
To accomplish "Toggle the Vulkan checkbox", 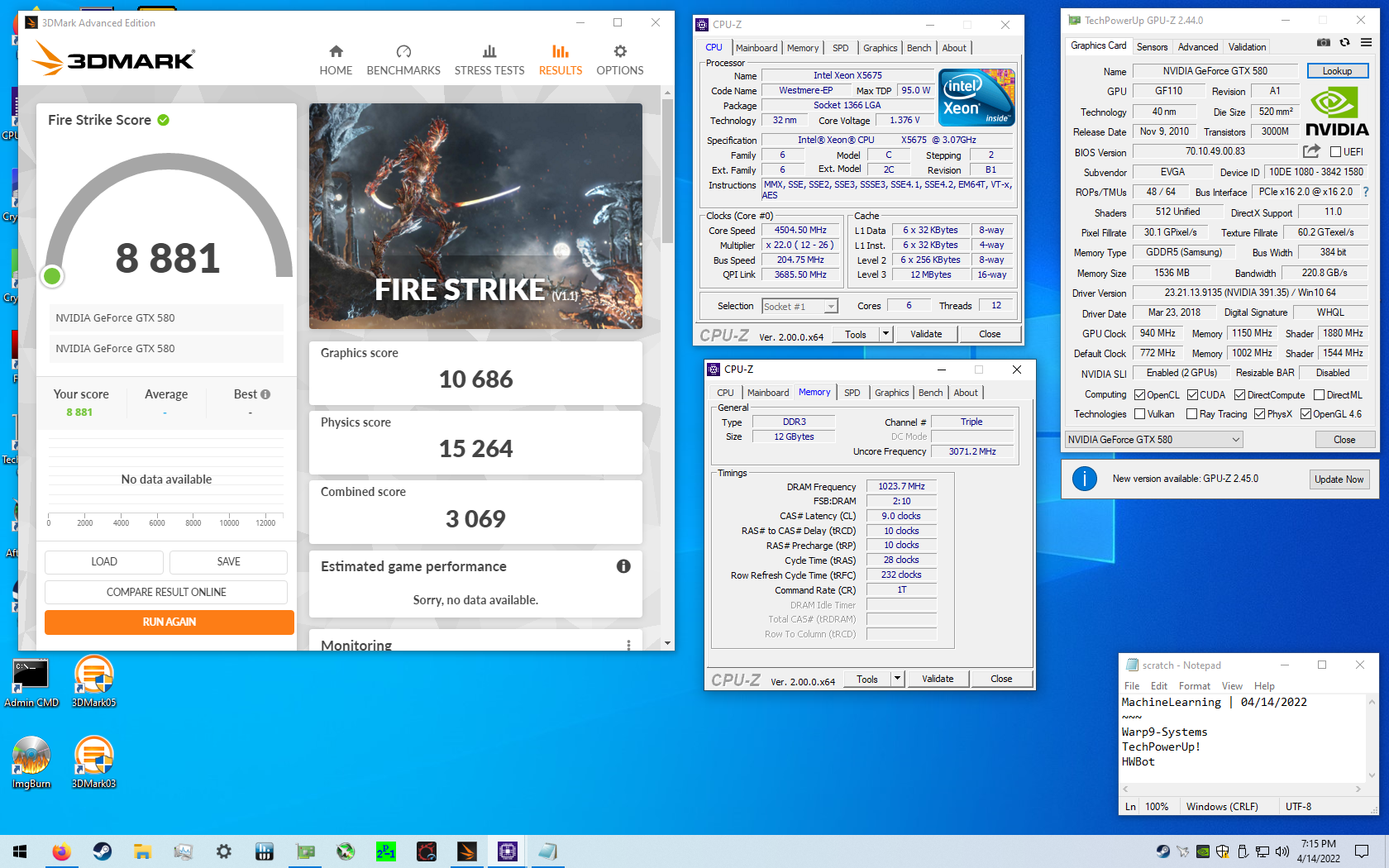I will tap(1139, 414).
